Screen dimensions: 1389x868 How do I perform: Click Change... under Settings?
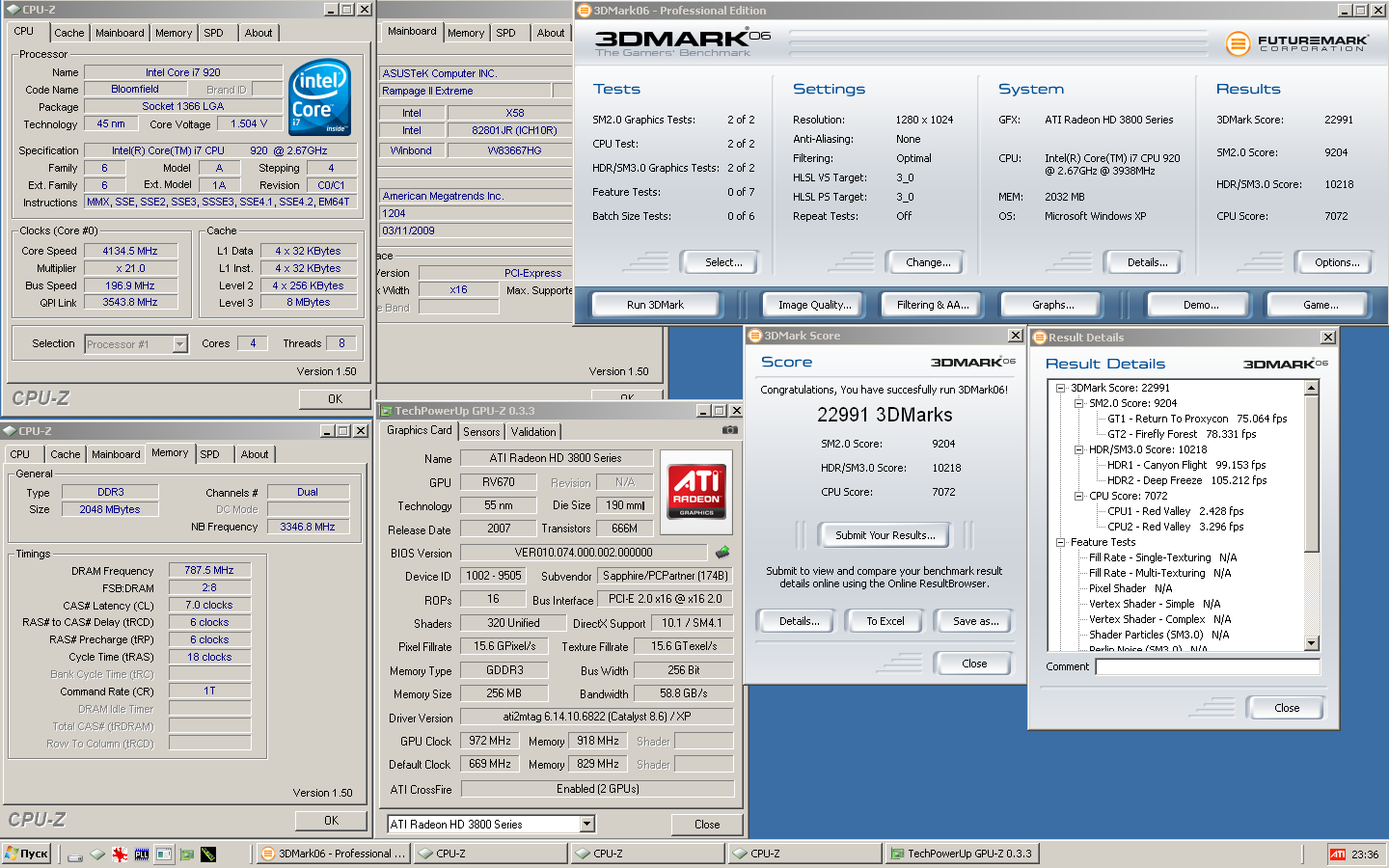tap(928, 262)
